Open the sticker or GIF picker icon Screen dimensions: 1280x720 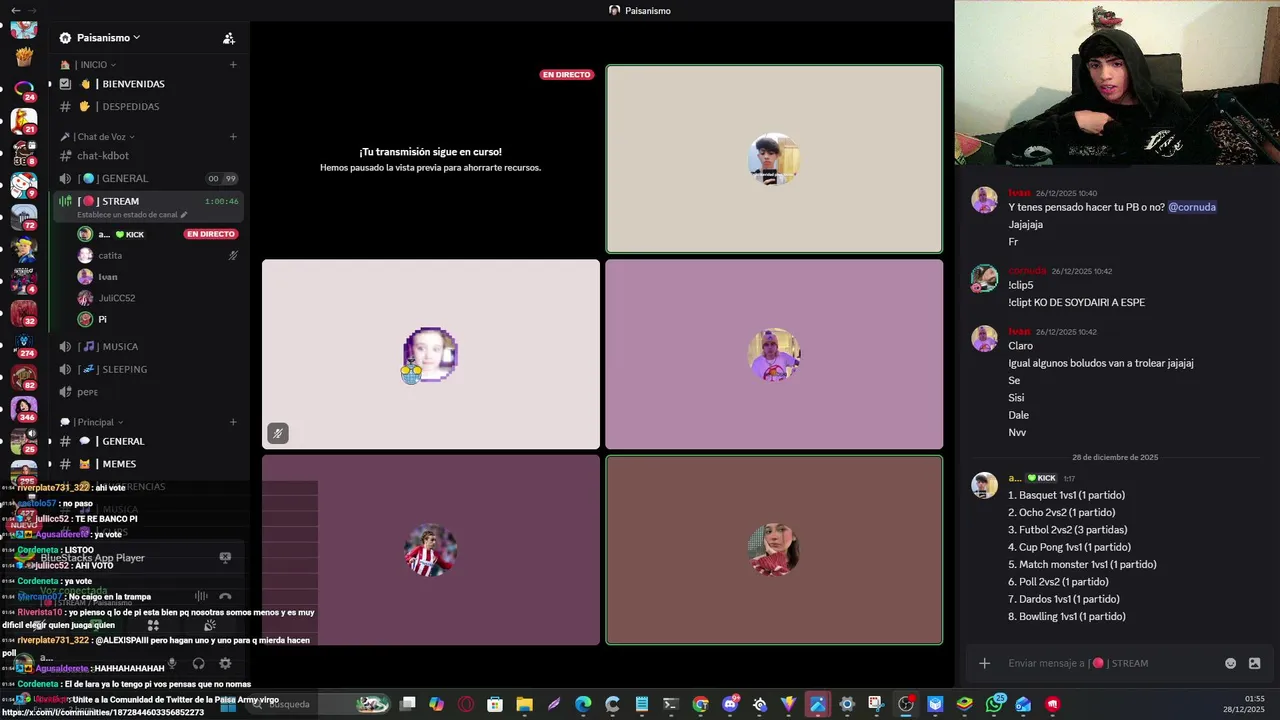1255,663
